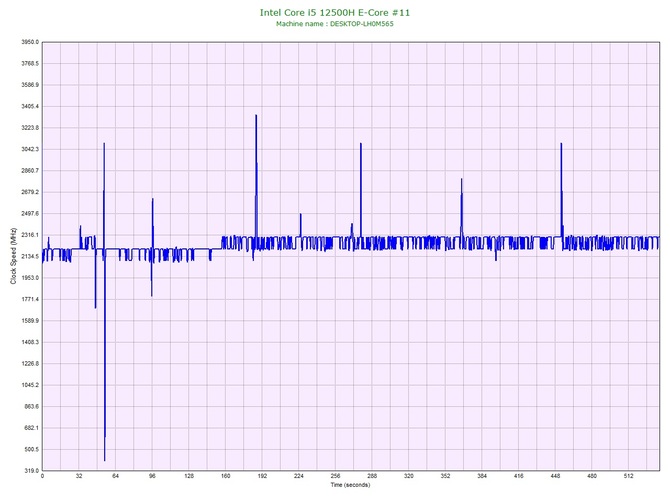Click the y-axis value 1226.8
This screenshot has height=502, width=670.
coord(30,364)
